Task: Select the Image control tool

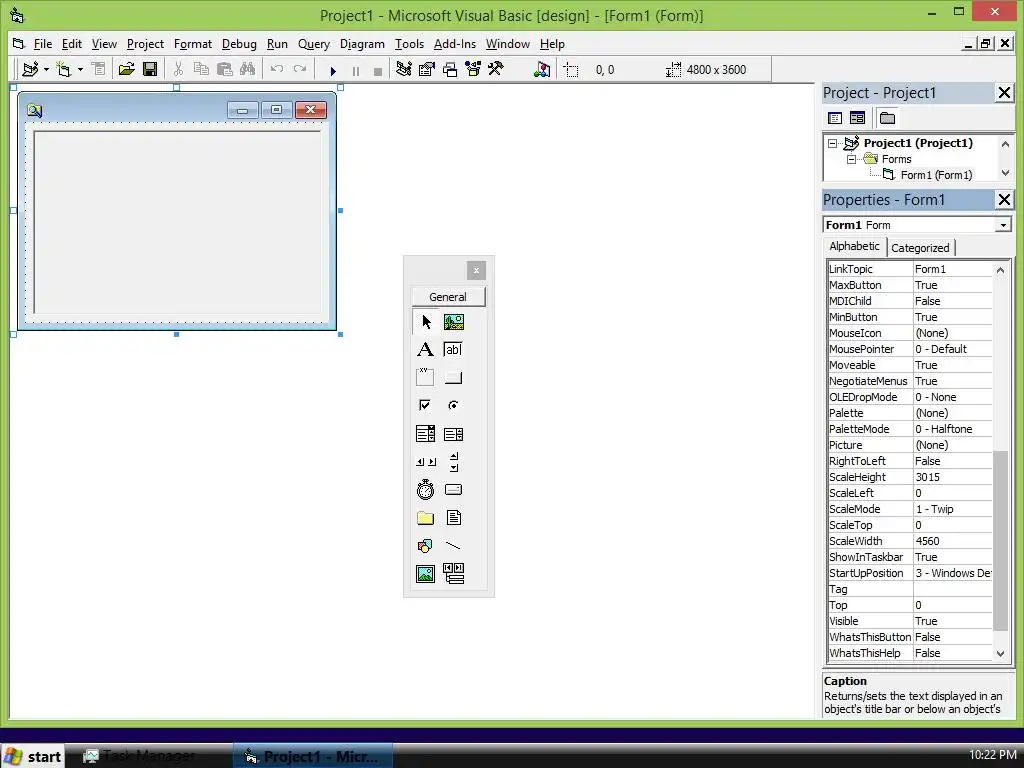Action: (425, 574)
